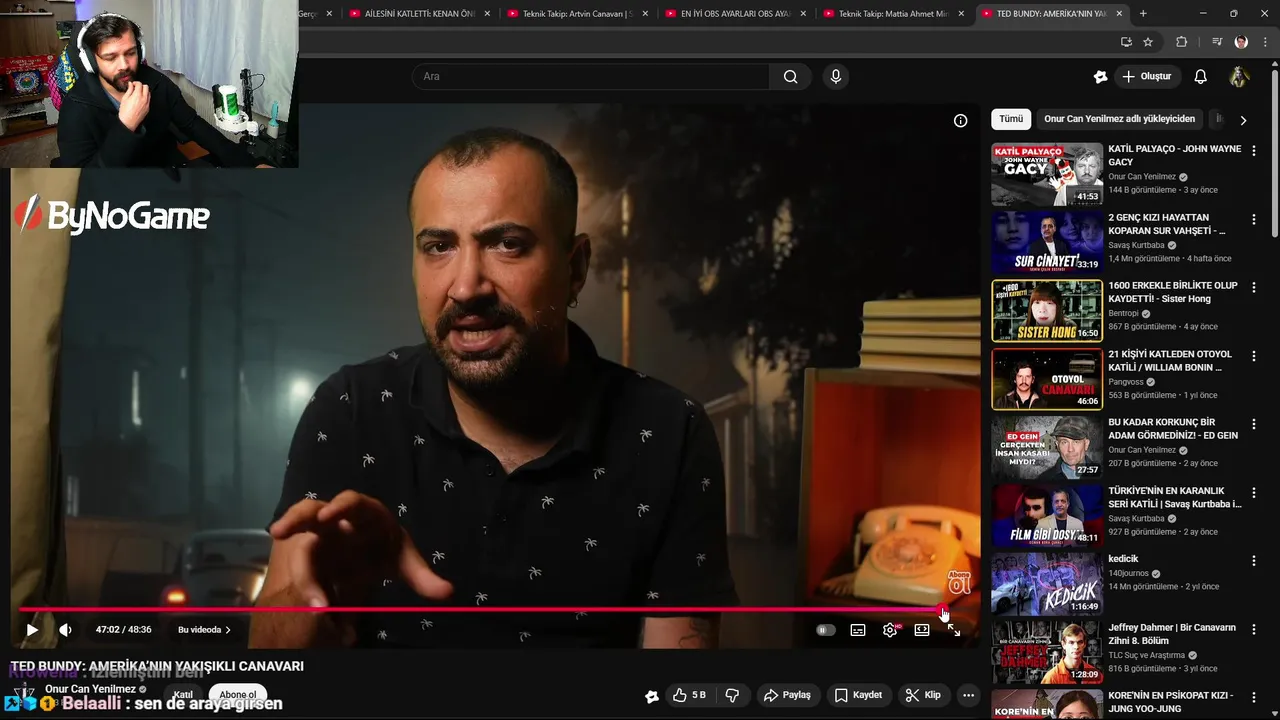Join channel with Katıl button
This screenshot has height=720, width=1280.
183,695
